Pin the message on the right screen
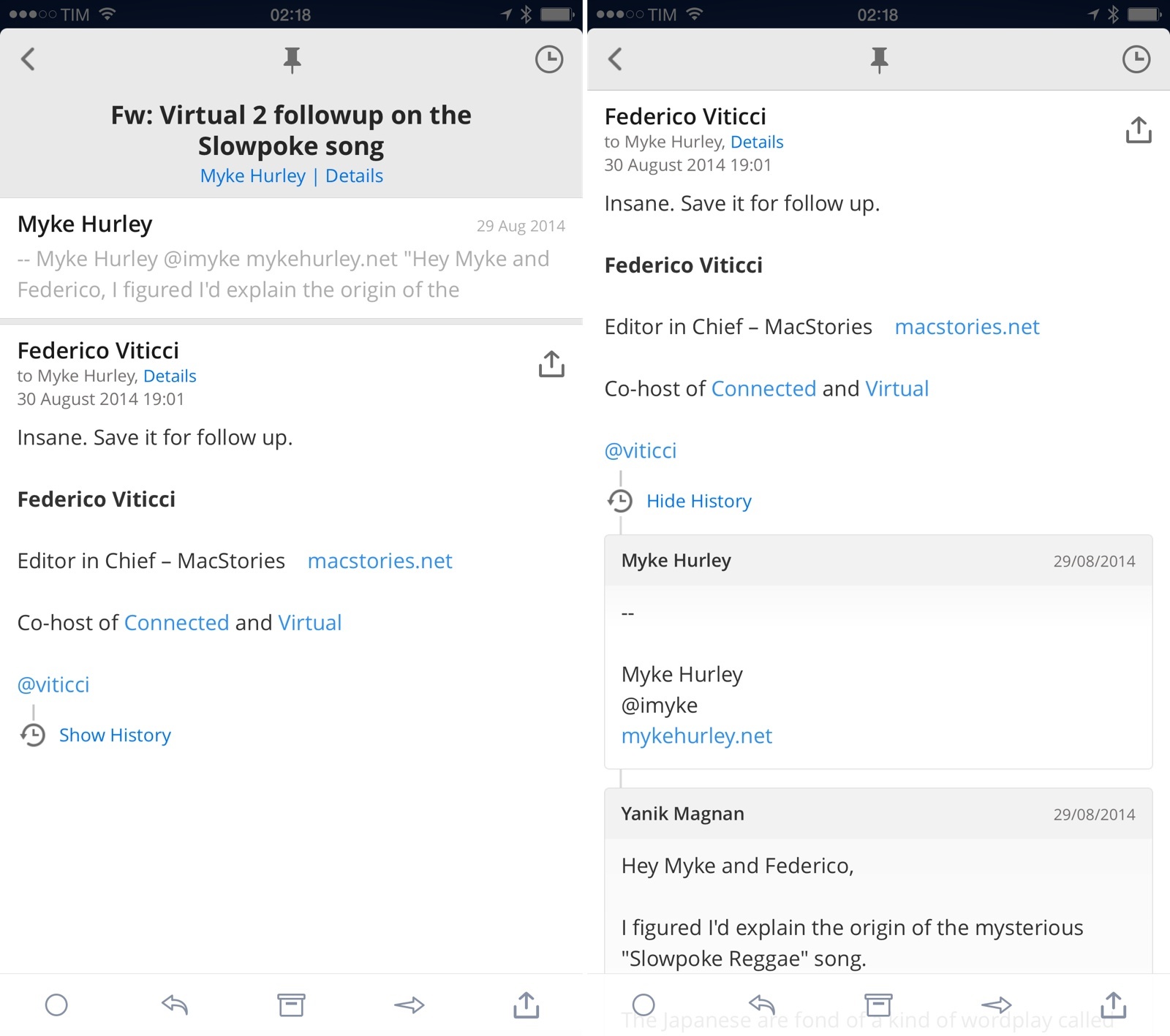 tap(879, 60)
